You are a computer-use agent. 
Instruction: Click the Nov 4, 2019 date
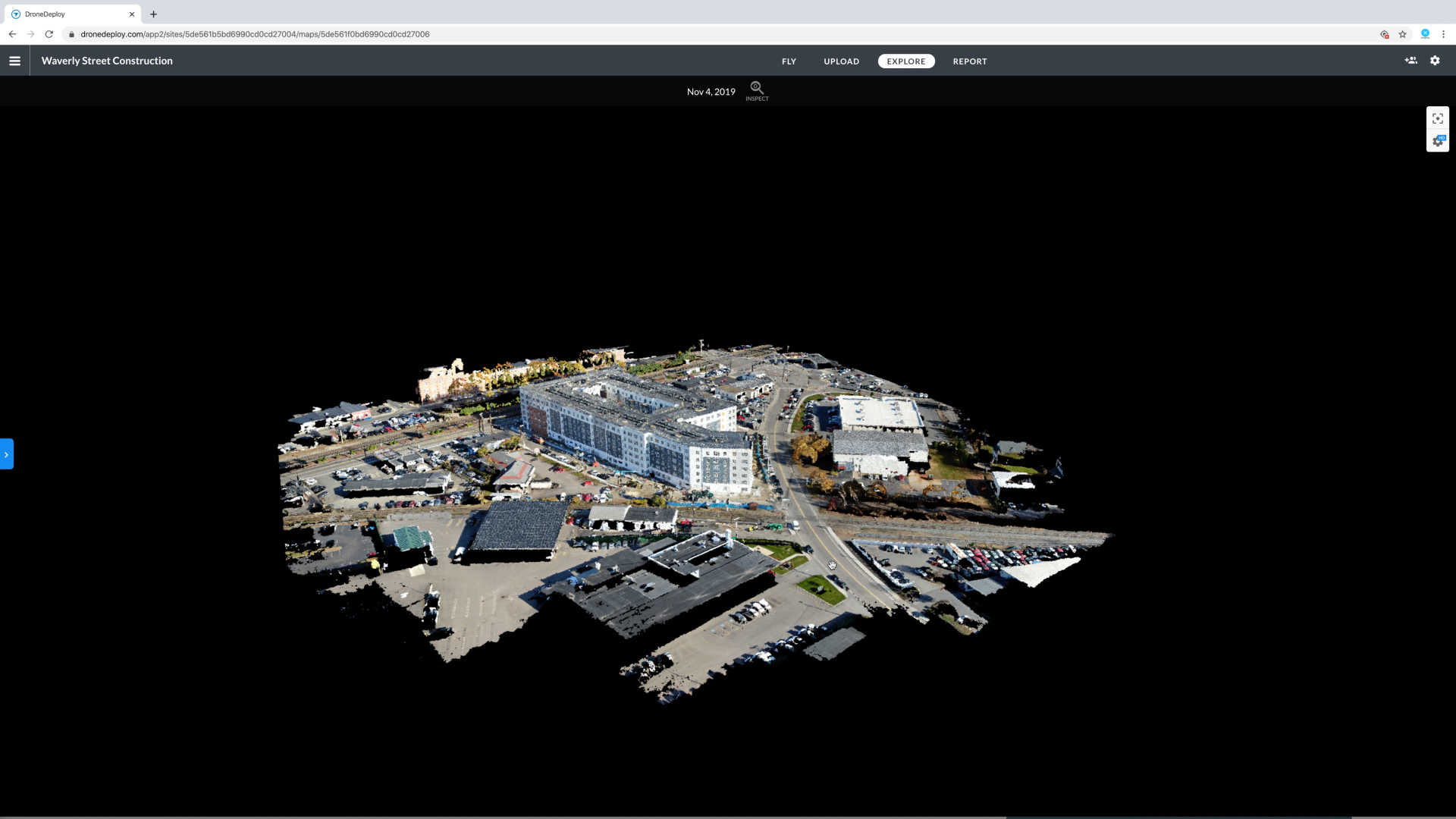[711, 92]
